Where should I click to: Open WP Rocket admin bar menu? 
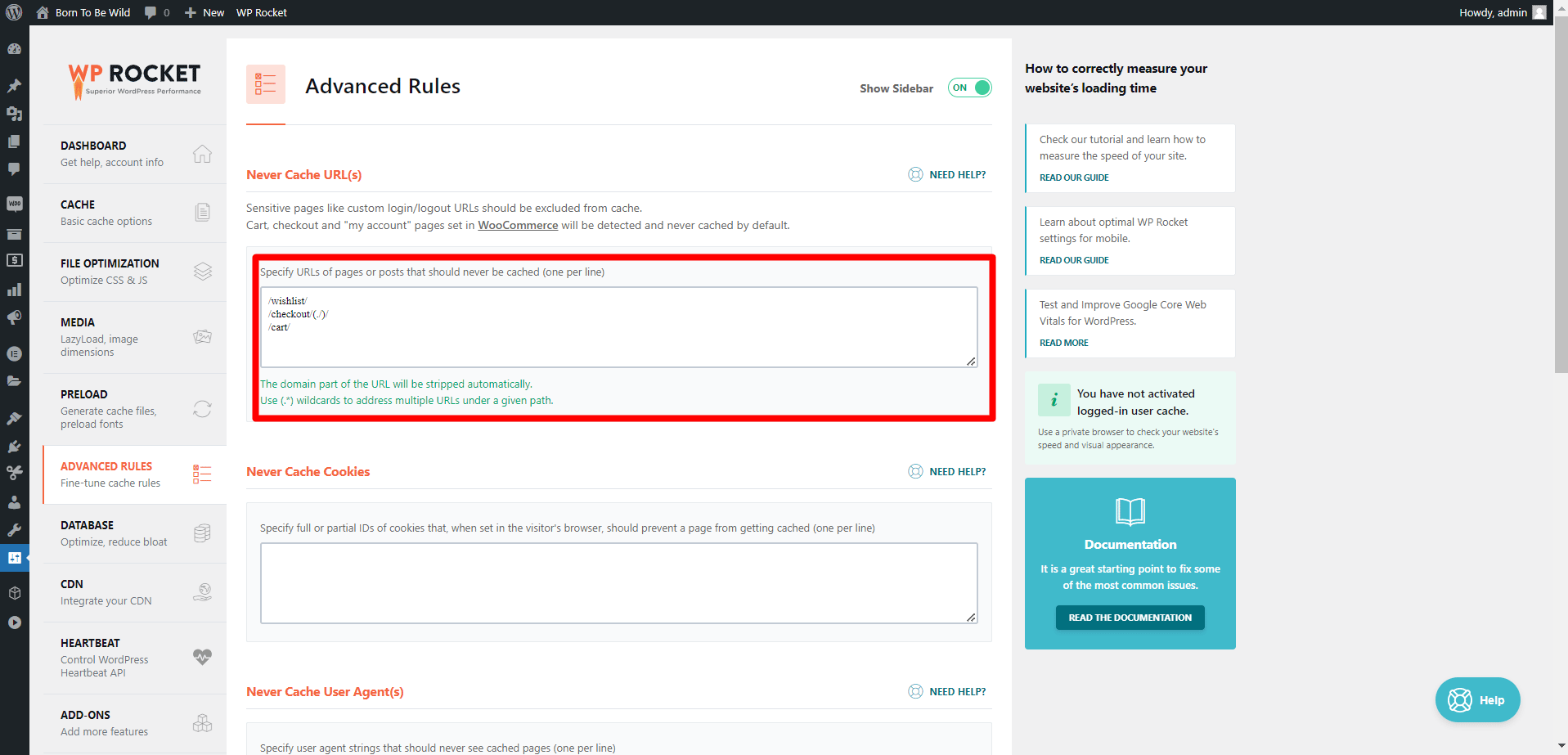tap(262, 12)
